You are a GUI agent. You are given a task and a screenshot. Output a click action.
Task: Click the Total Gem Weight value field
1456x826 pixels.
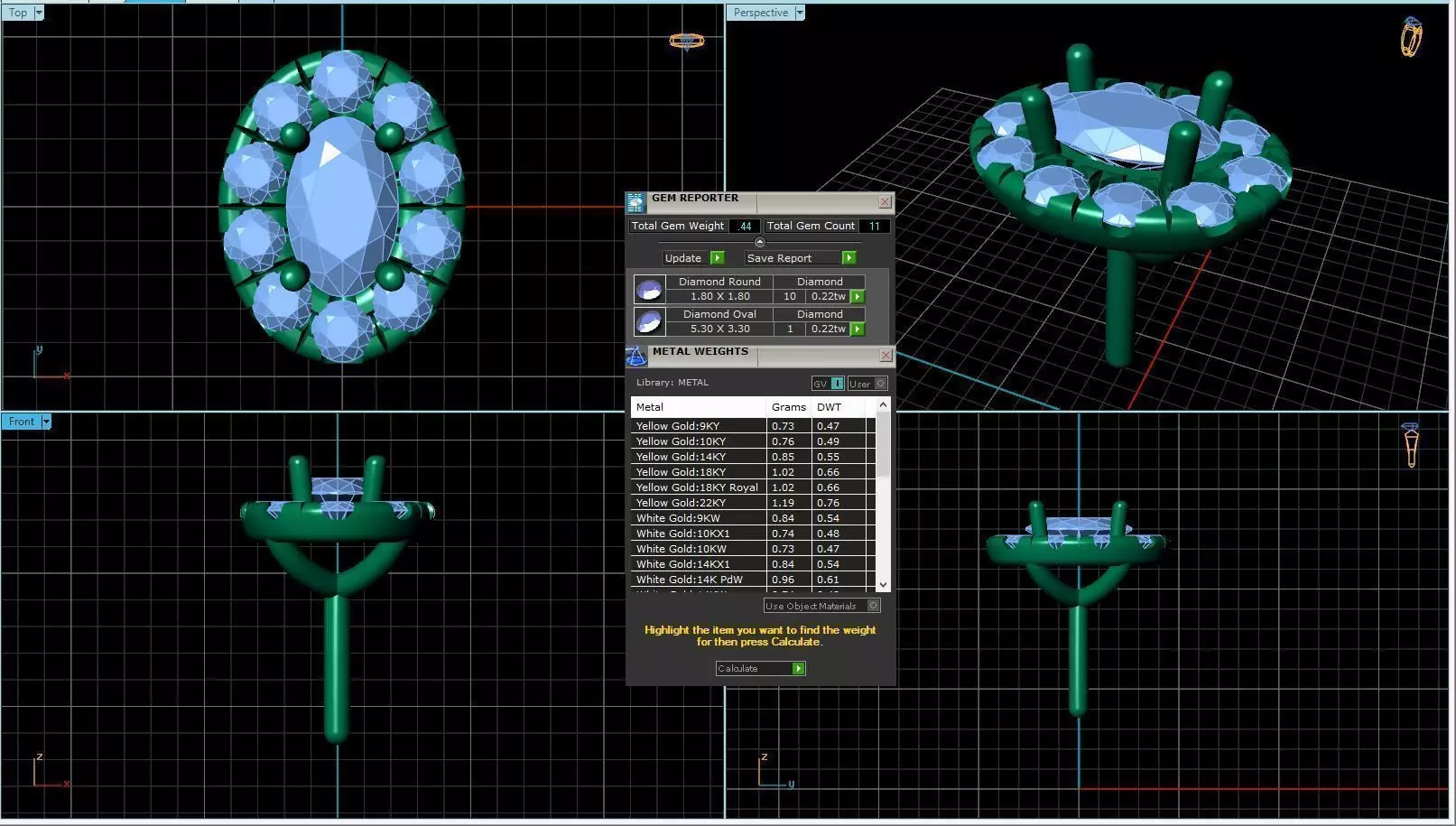pos(745,227)
